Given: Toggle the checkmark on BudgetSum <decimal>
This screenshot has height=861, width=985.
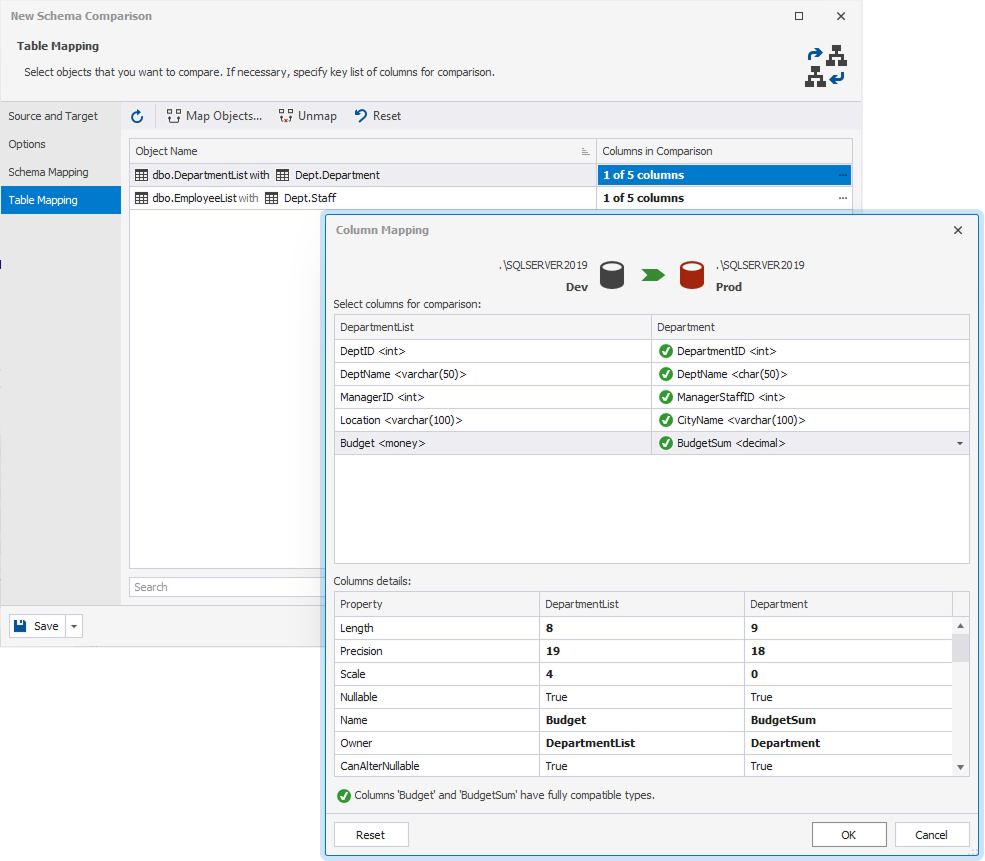Looking at the screenshot, I should click(x=667, y=443).
